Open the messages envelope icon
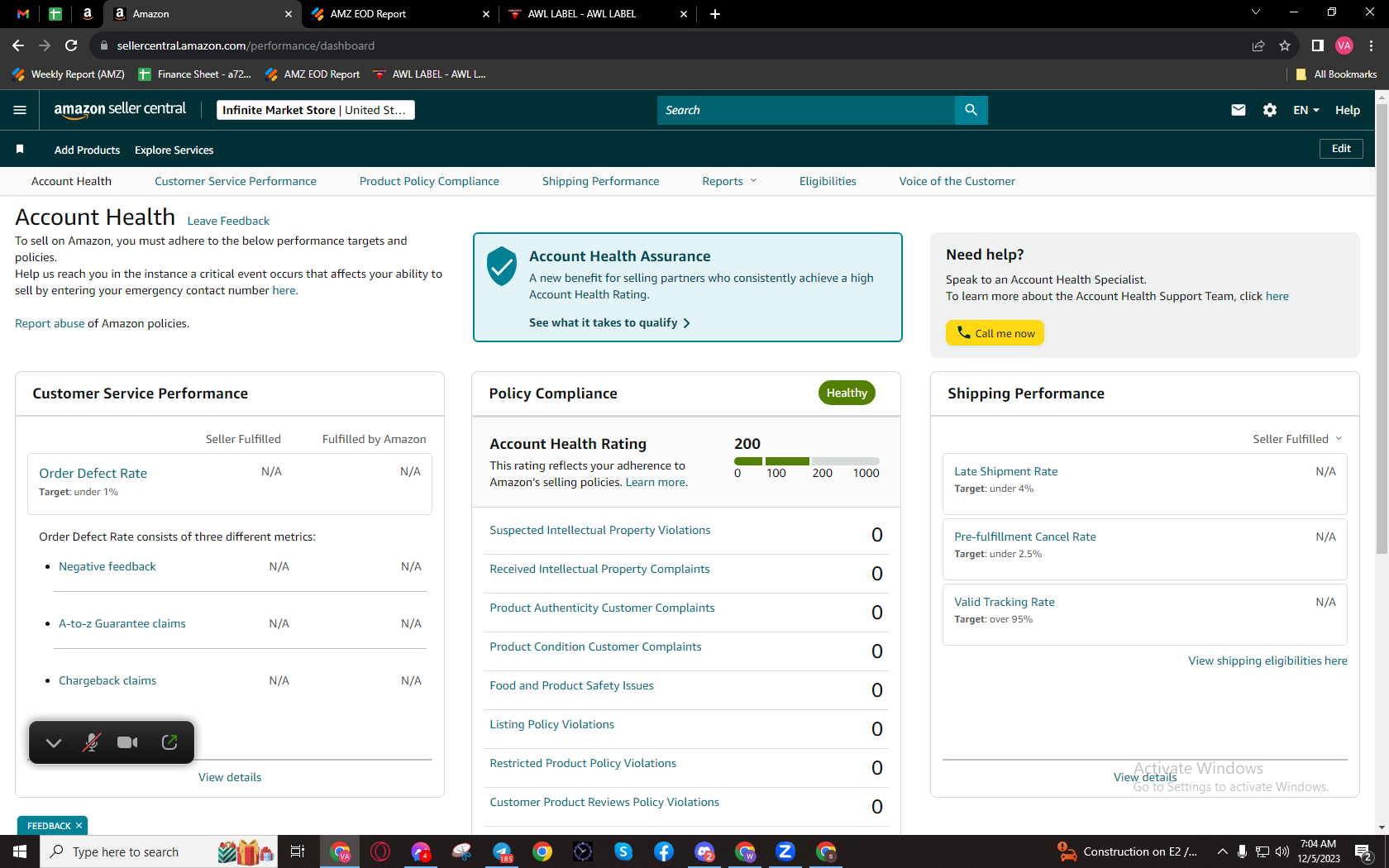 coord(1238,110)
